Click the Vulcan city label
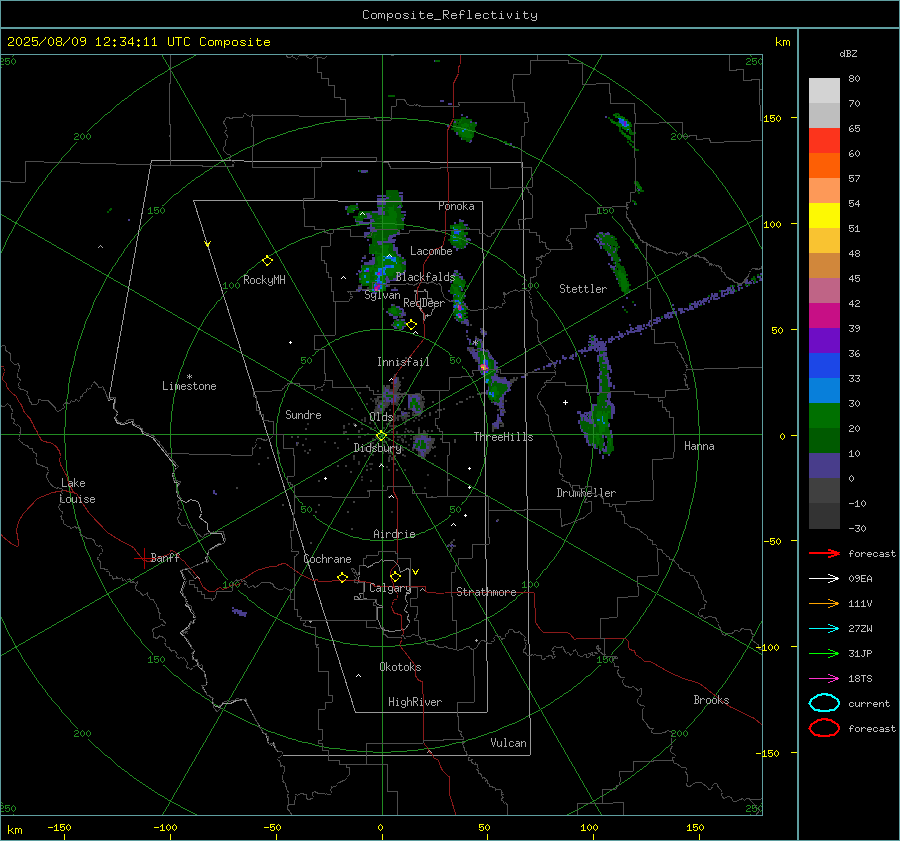900x841 pixels. (509, 743)
